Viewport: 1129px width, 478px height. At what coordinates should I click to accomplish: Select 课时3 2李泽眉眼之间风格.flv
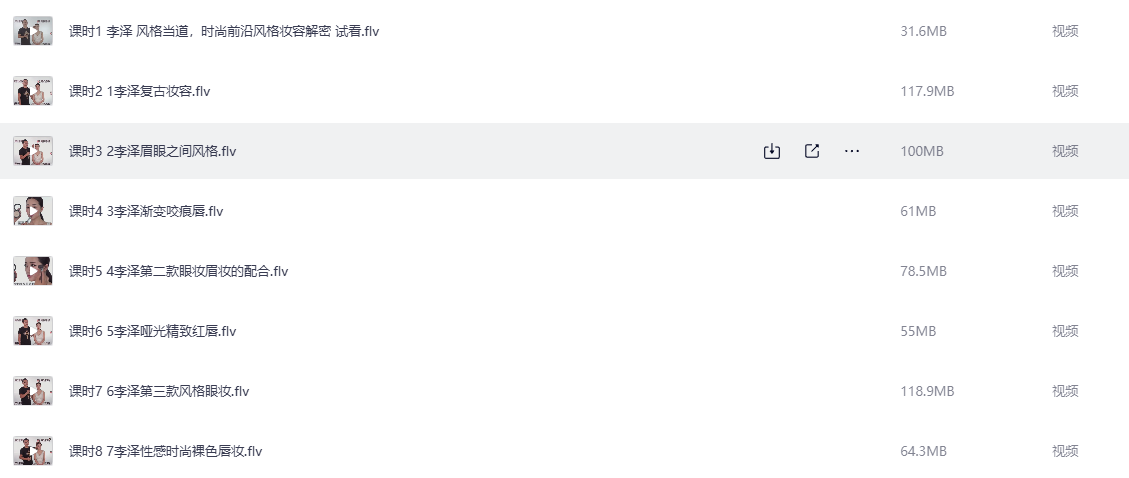(152, 151)
